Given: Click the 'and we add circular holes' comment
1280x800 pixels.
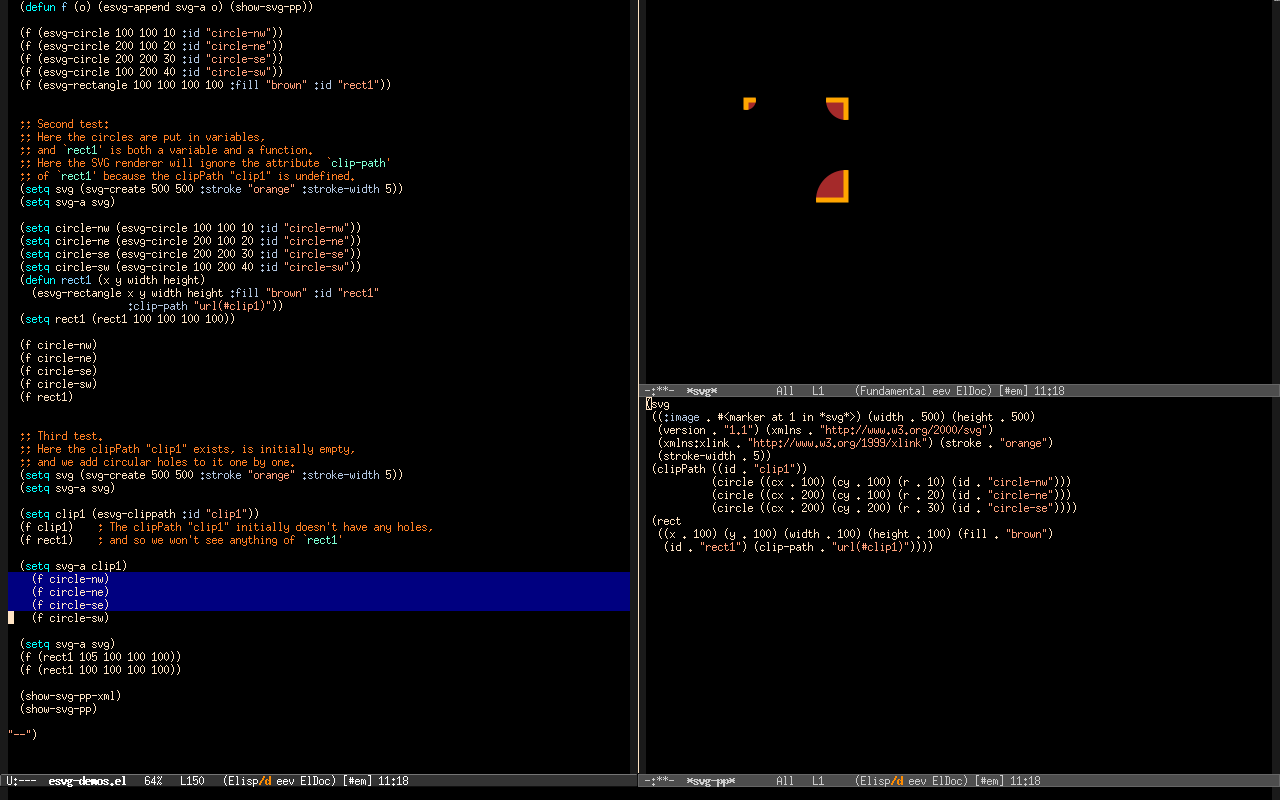Looking at the screenshot, I should [x=157, y=462].
